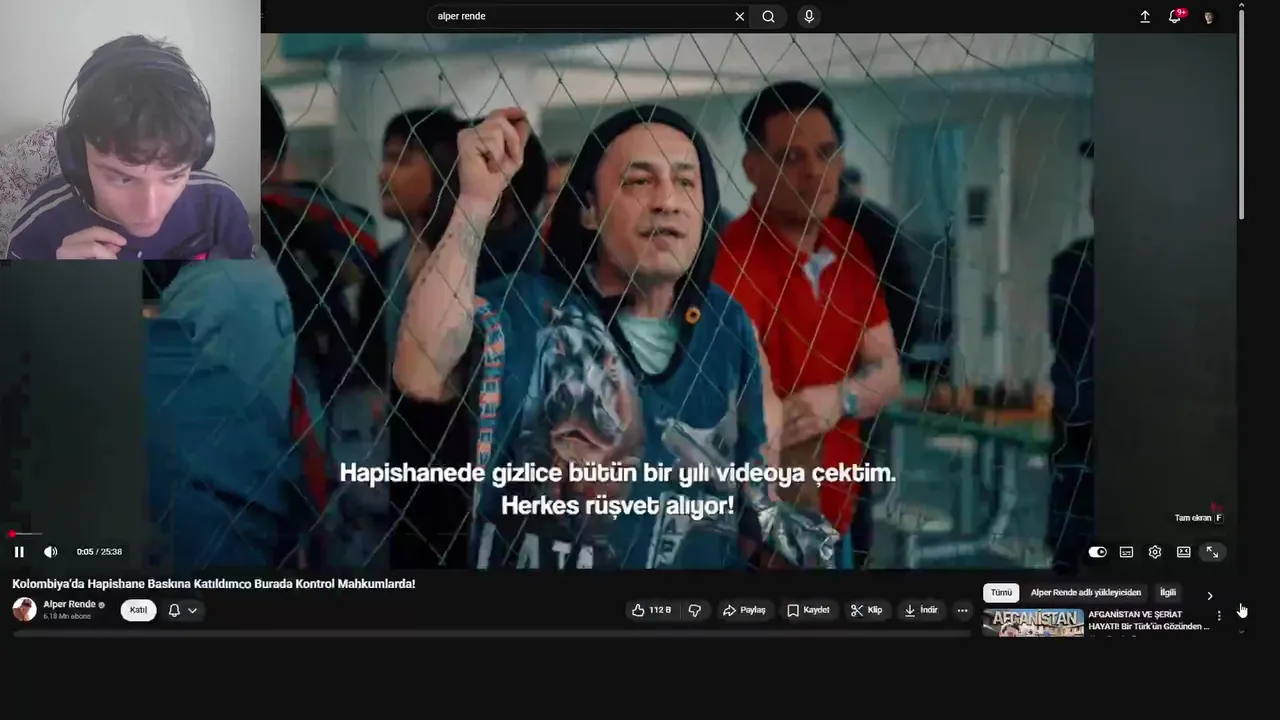Open 'AFGANİSTAN VE ŞERİAT HAYATI' video title
The height and width of the screenshot is (720, 1280).
point(1149,620)
